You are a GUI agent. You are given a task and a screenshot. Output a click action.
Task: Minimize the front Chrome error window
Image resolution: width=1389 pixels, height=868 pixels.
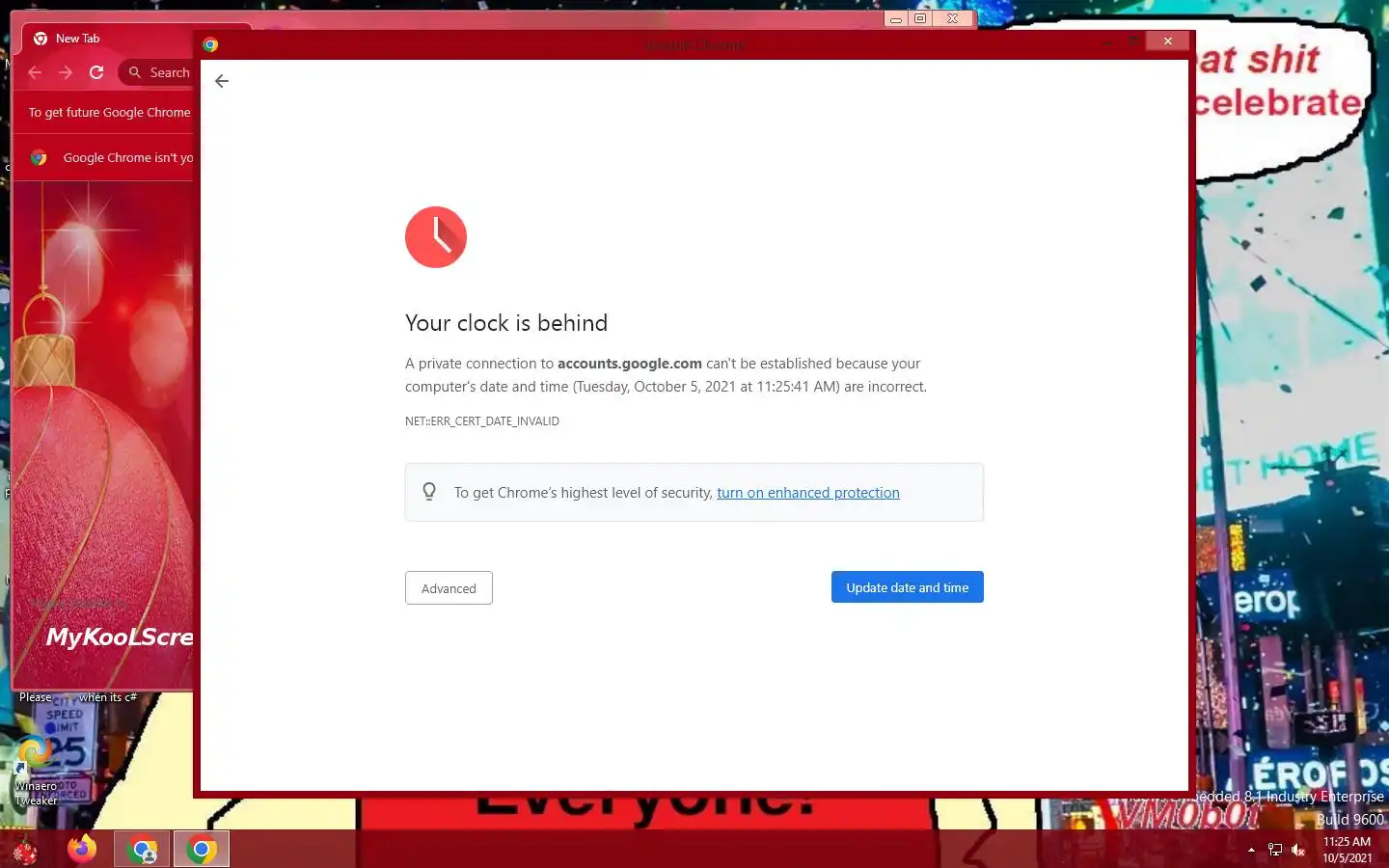point(1107,41)
